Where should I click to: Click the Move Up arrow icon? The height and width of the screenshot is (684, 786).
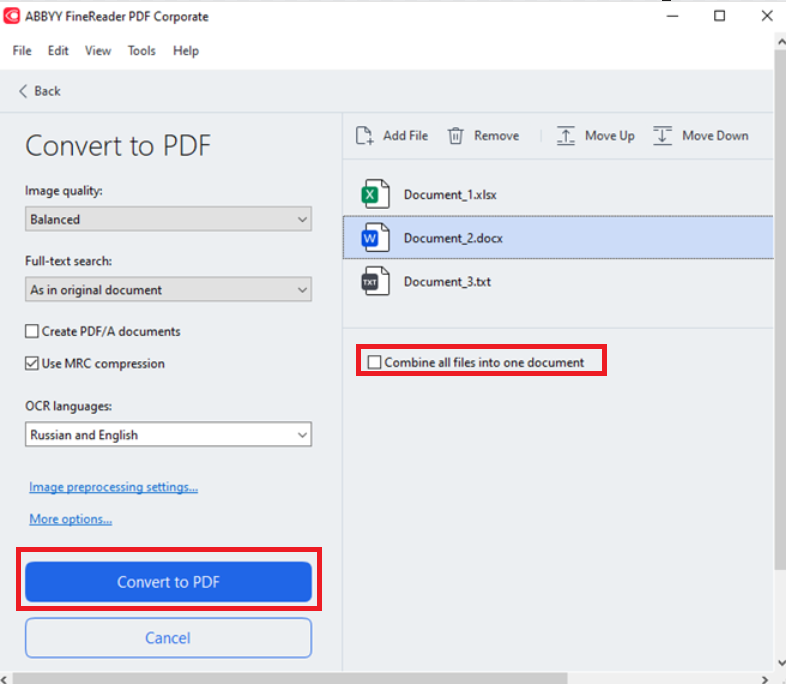[565, 136]
